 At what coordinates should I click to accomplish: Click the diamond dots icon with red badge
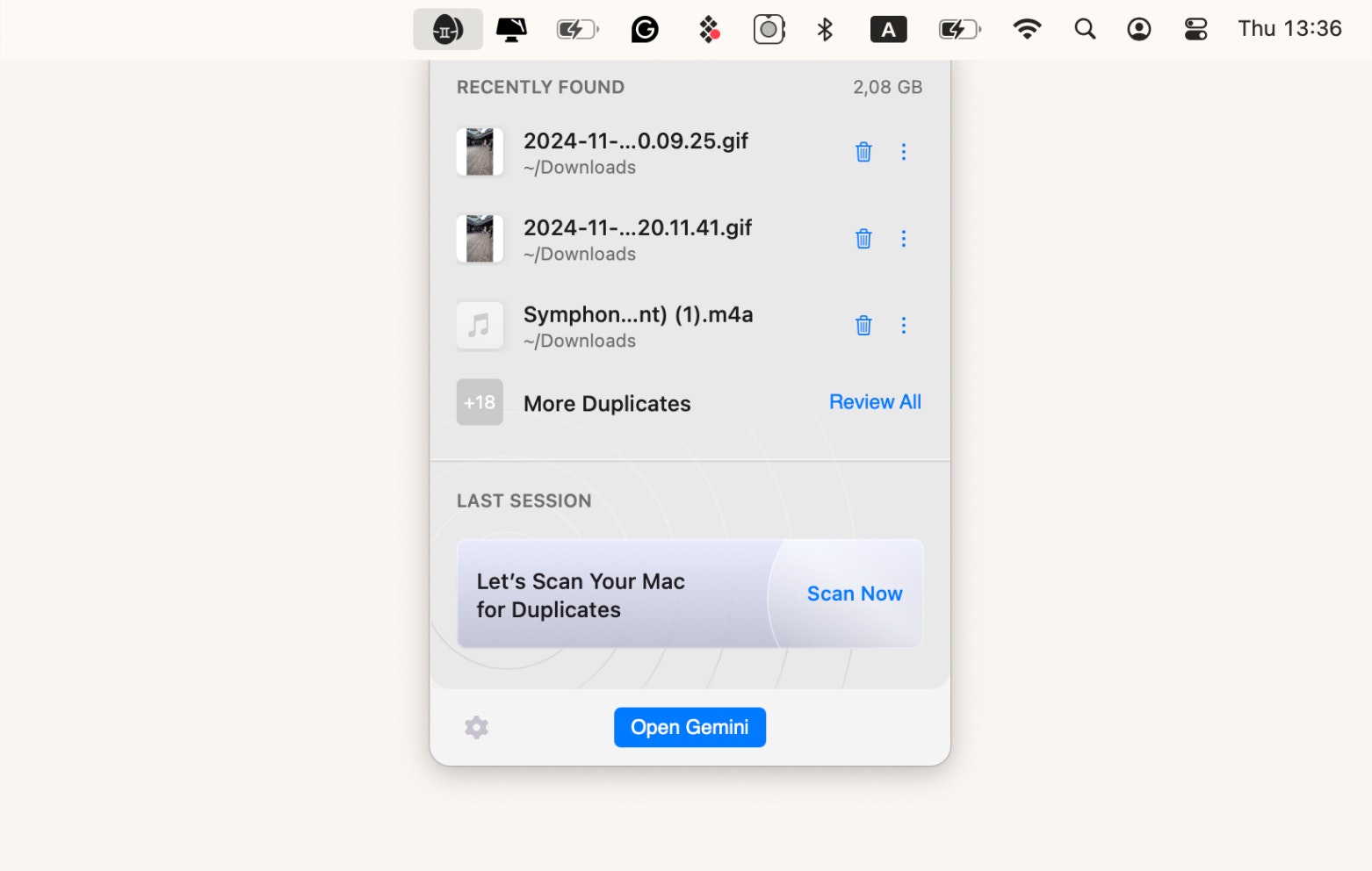coord(709,30)
